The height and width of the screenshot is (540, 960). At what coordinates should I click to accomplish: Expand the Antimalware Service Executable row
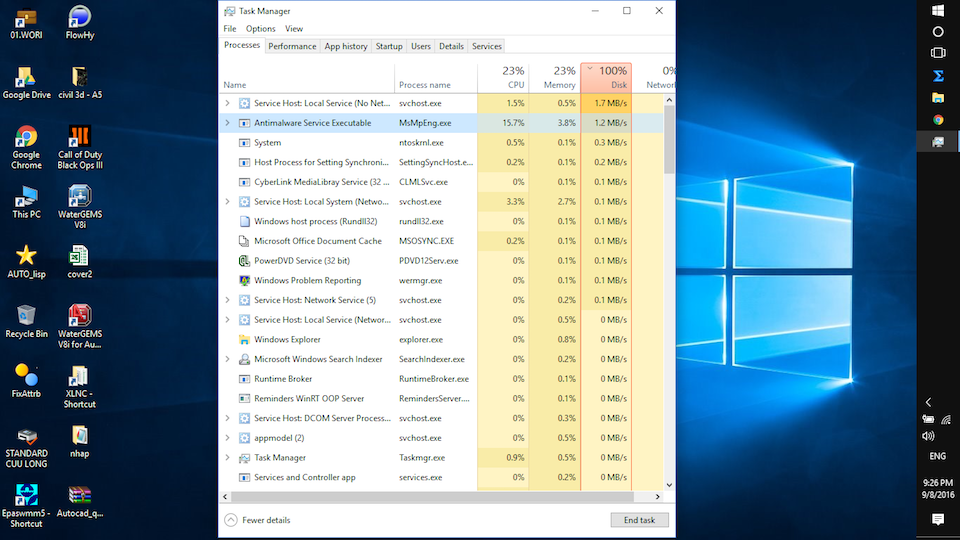[x=227, y=123]
